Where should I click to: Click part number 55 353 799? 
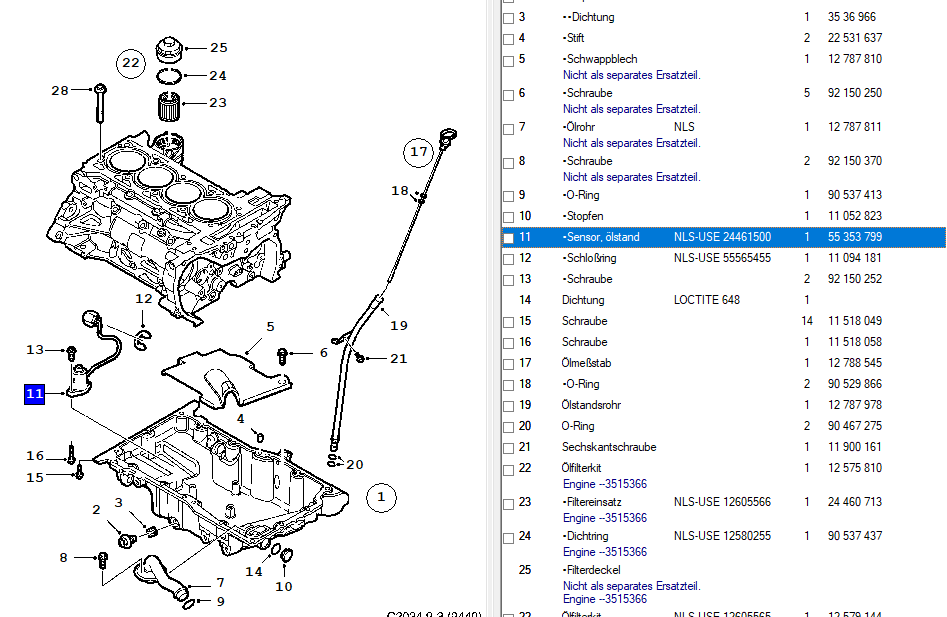pyautogui.click(x=855, y=237)
